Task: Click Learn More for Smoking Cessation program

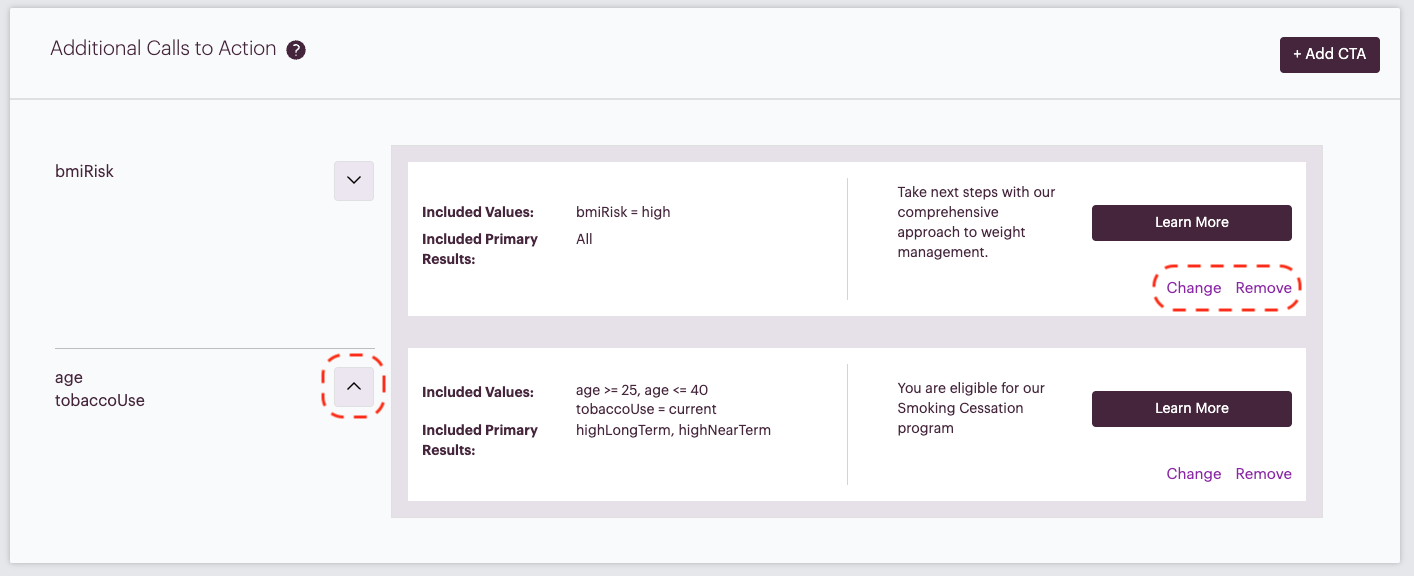Action: (x=1191, y=408)
